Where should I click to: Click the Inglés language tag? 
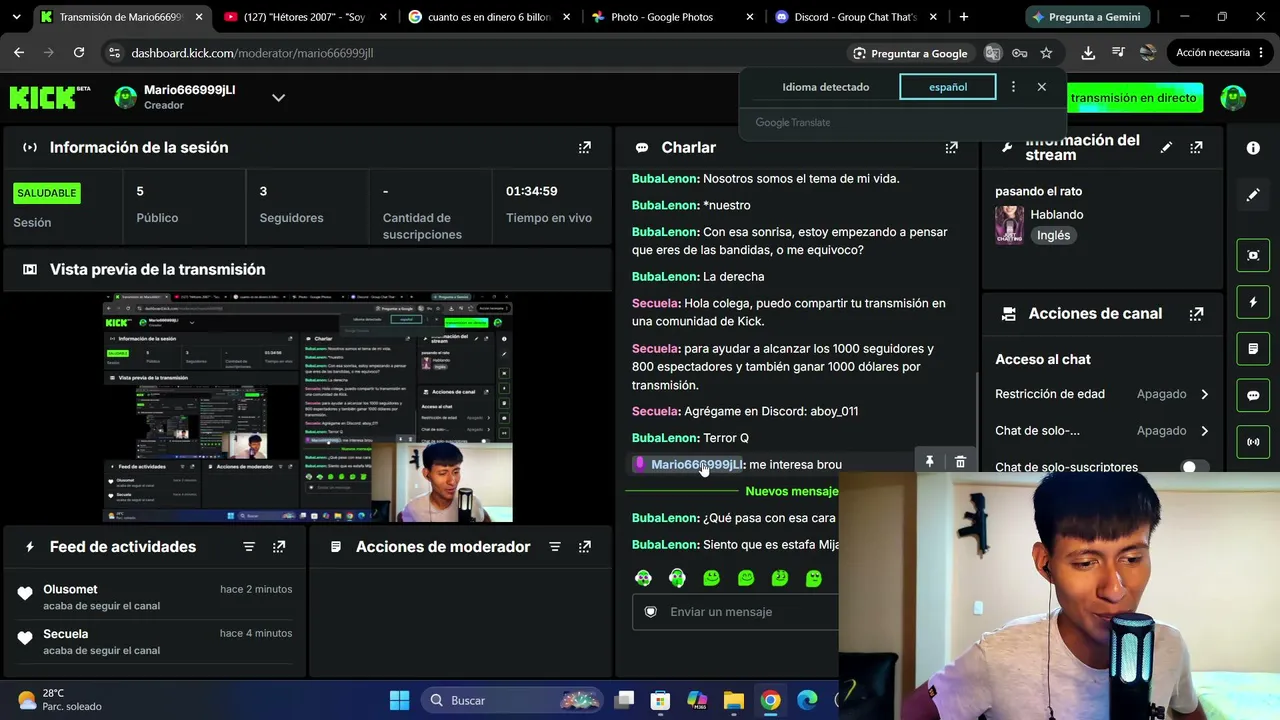(x=1054, y=235)
